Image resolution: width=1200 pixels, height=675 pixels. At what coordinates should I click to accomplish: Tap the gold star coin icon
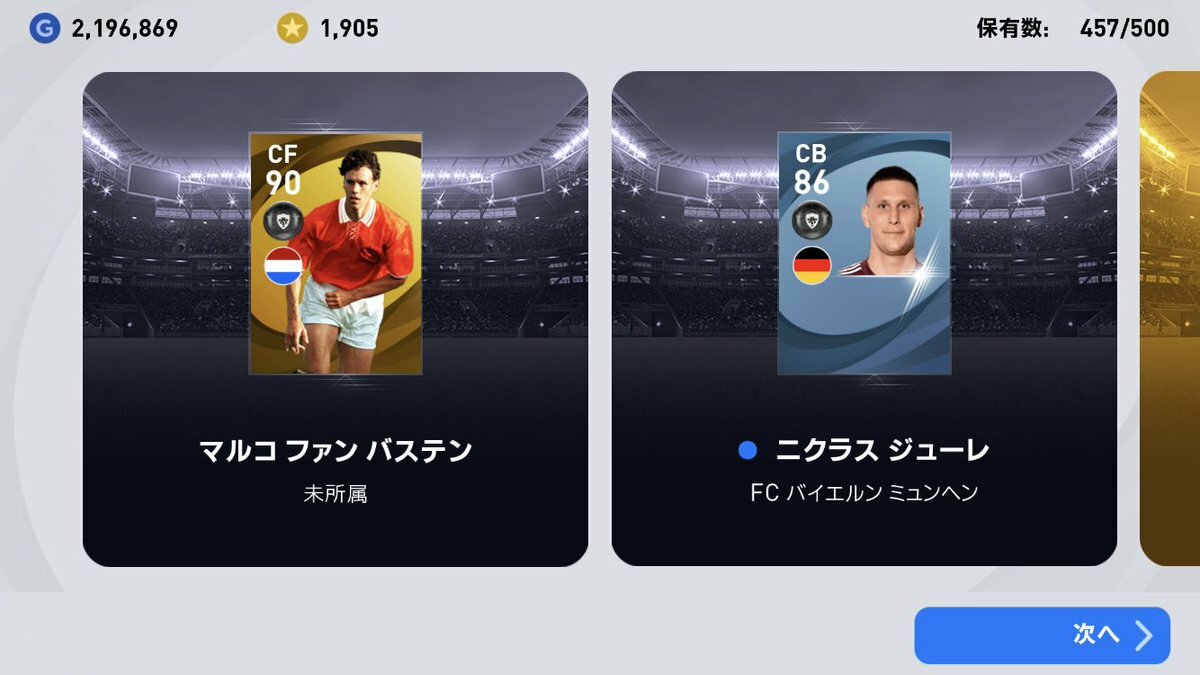click(292, 29)
